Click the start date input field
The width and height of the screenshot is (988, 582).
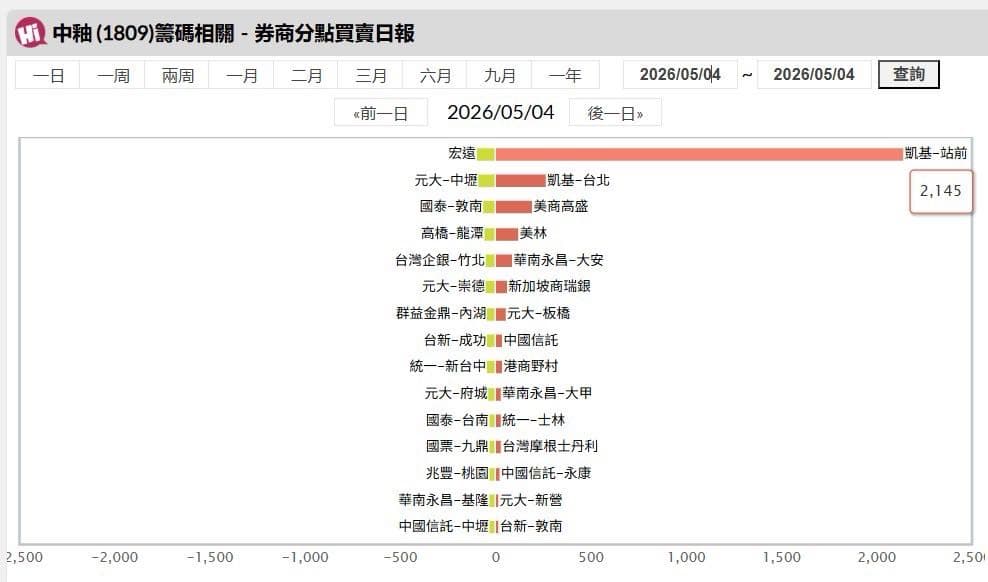pos(680,75)
